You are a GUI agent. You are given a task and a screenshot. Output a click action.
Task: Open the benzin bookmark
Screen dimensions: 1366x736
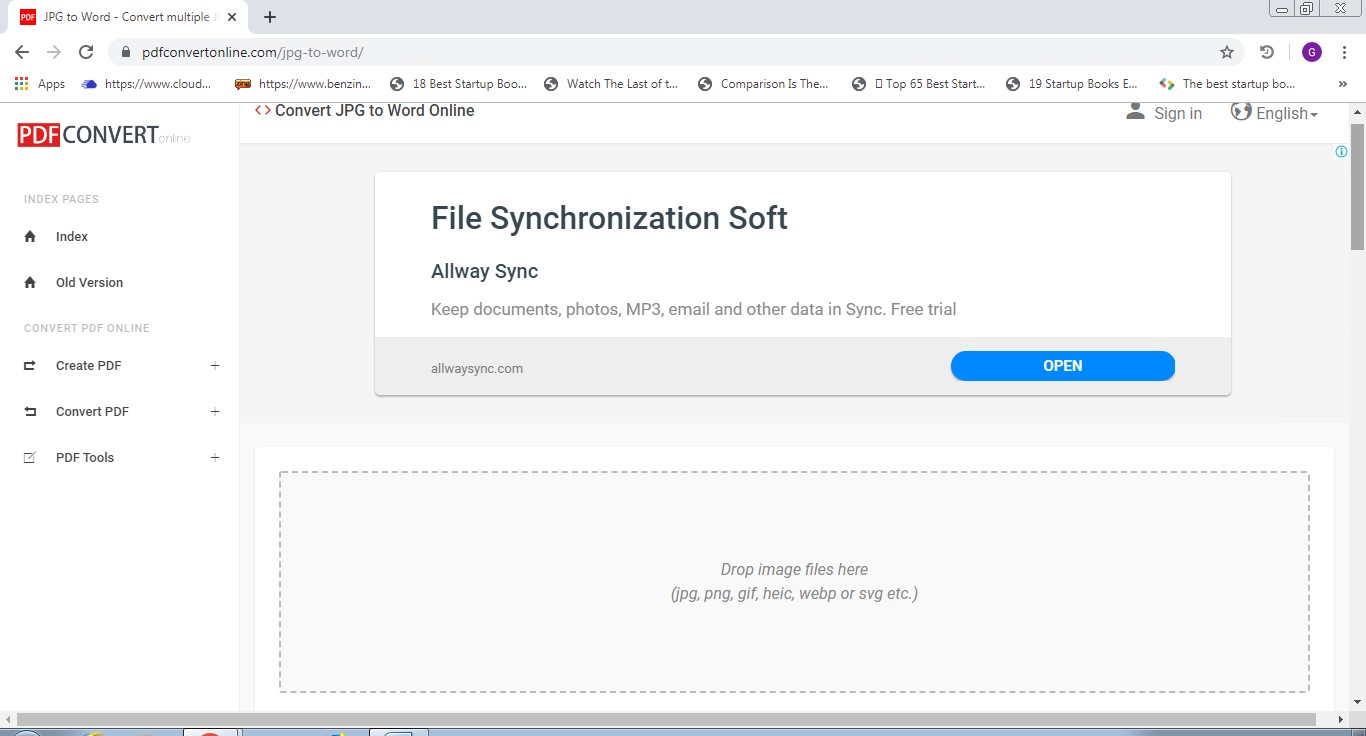point(303,84)
